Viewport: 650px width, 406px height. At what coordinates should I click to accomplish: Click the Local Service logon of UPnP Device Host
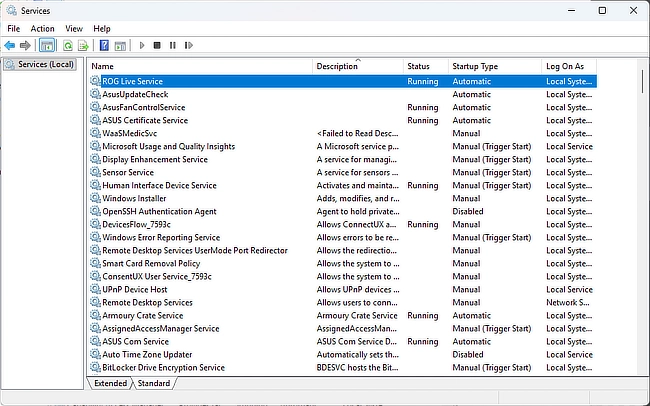point(569,289)
